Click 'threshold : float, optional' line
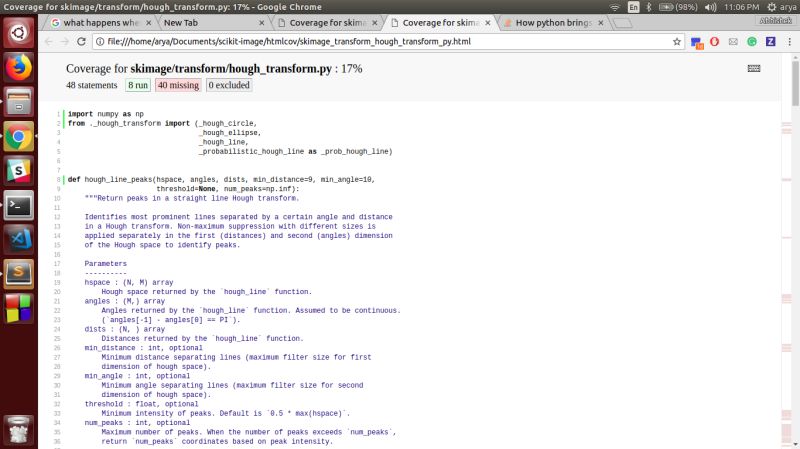This screenshot has height=449, width=800. click(x=141, y=404)
